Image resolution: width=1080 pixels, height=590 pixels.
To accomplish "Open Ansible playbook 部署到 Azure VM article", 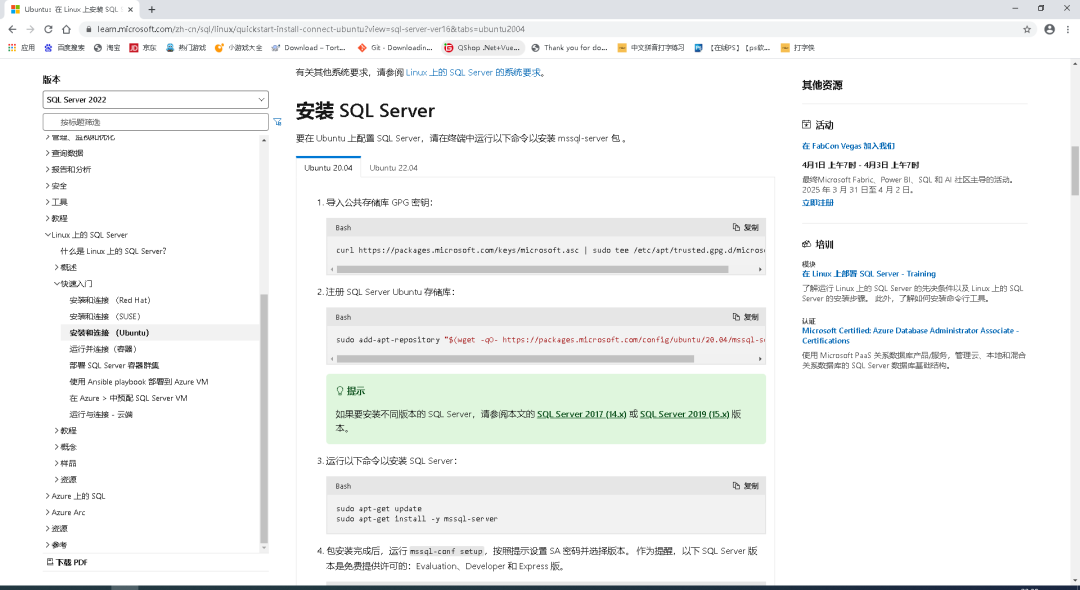I will (x=139, y=381).
